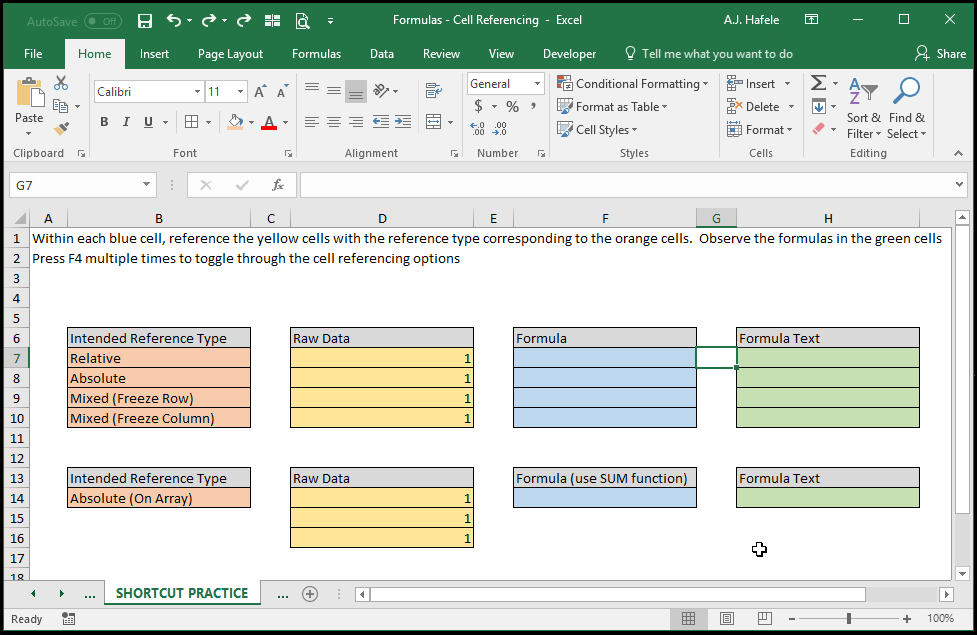
Task: Click the macro recording icon in status bar
Action: [x=69, y=619]
